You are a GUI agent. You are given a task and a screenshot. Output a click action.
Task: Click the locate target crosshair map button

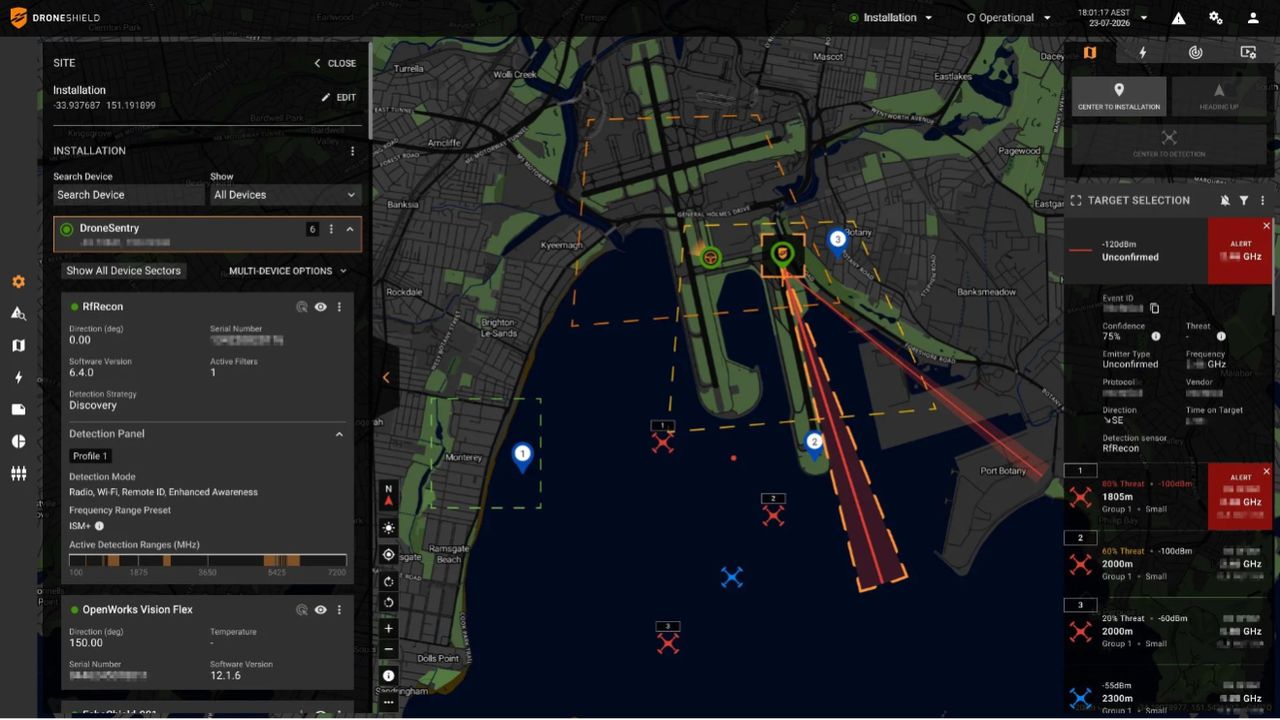(389, 554)
